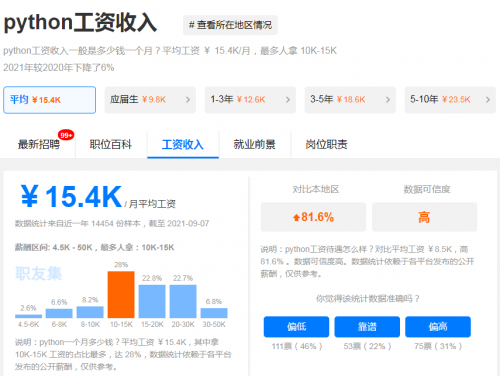Click the 8.2% chart label
Image resolution: width=500 pixels, height=376 pixels.
click(x=90, y=300)
